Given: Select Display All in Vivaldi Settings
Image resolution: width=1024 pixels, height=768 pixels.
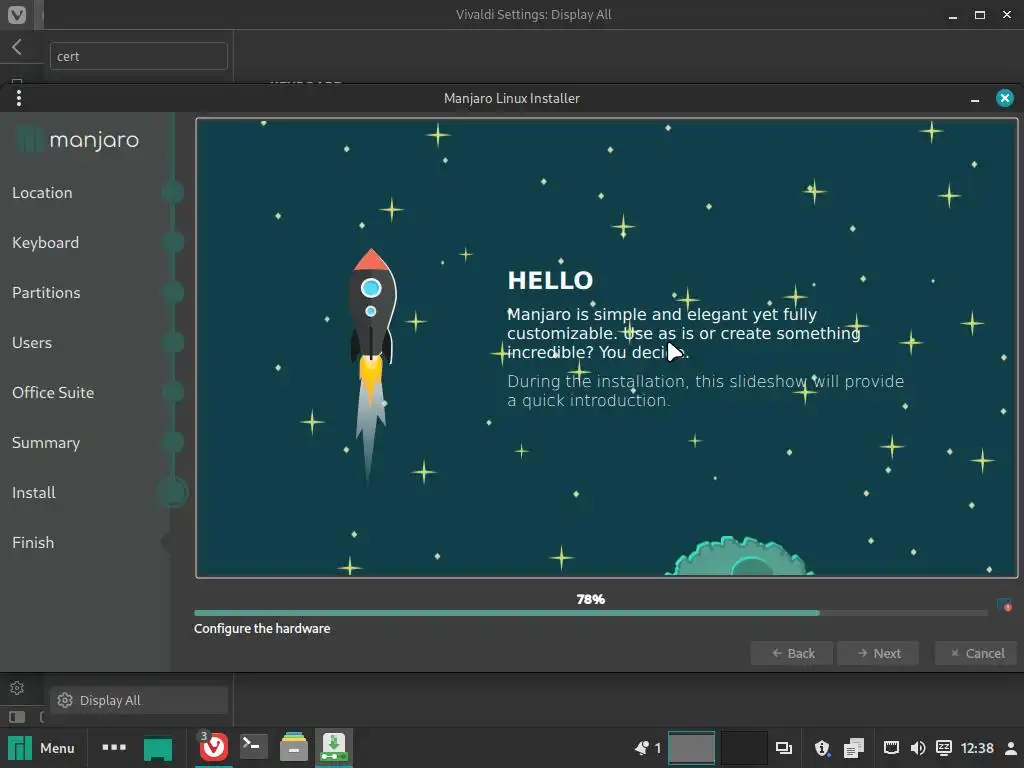Looking at the screenshot, I should click(138, 700).
